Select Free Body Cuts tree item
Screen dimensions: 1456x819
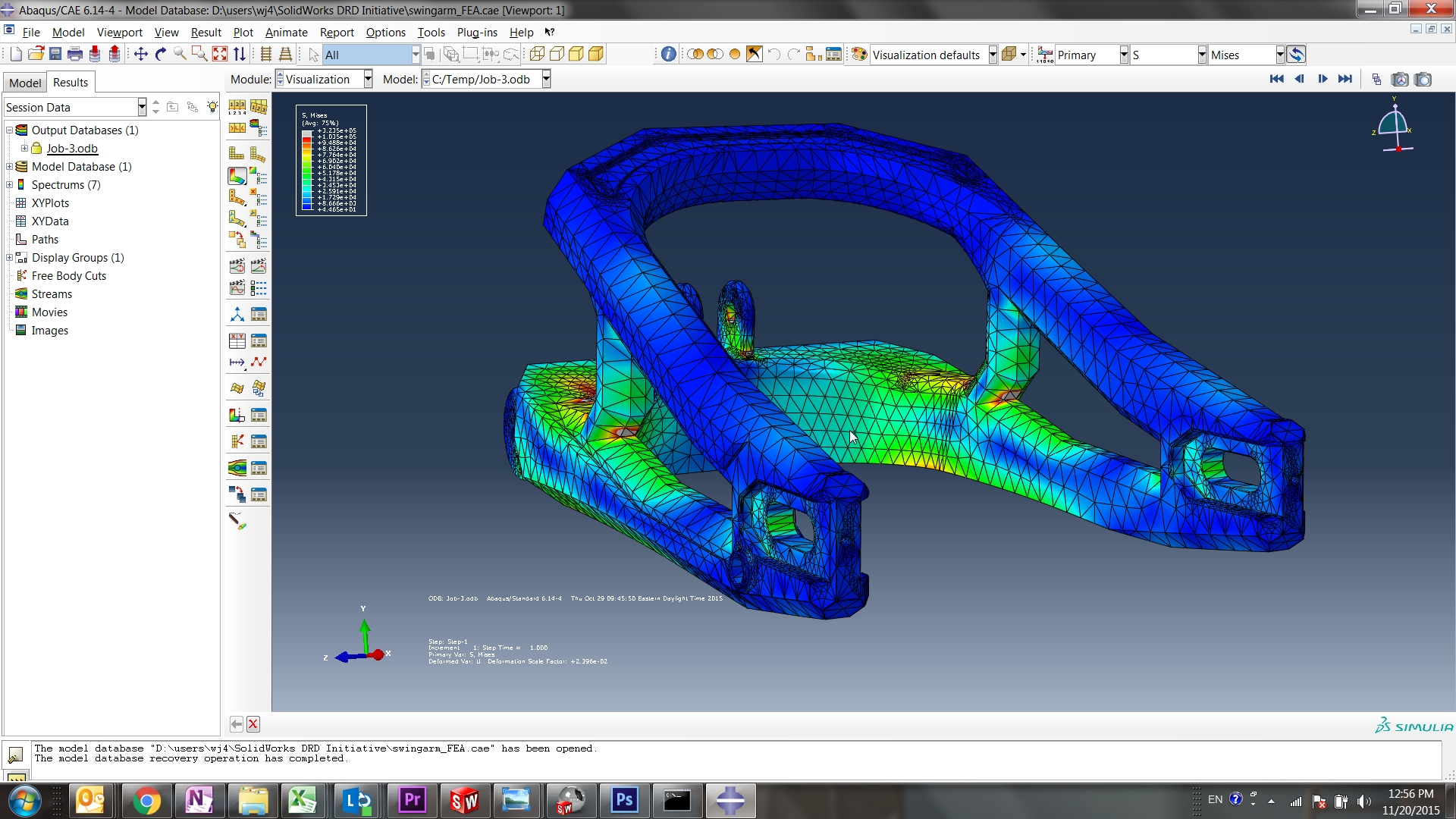tap(68, 276)
